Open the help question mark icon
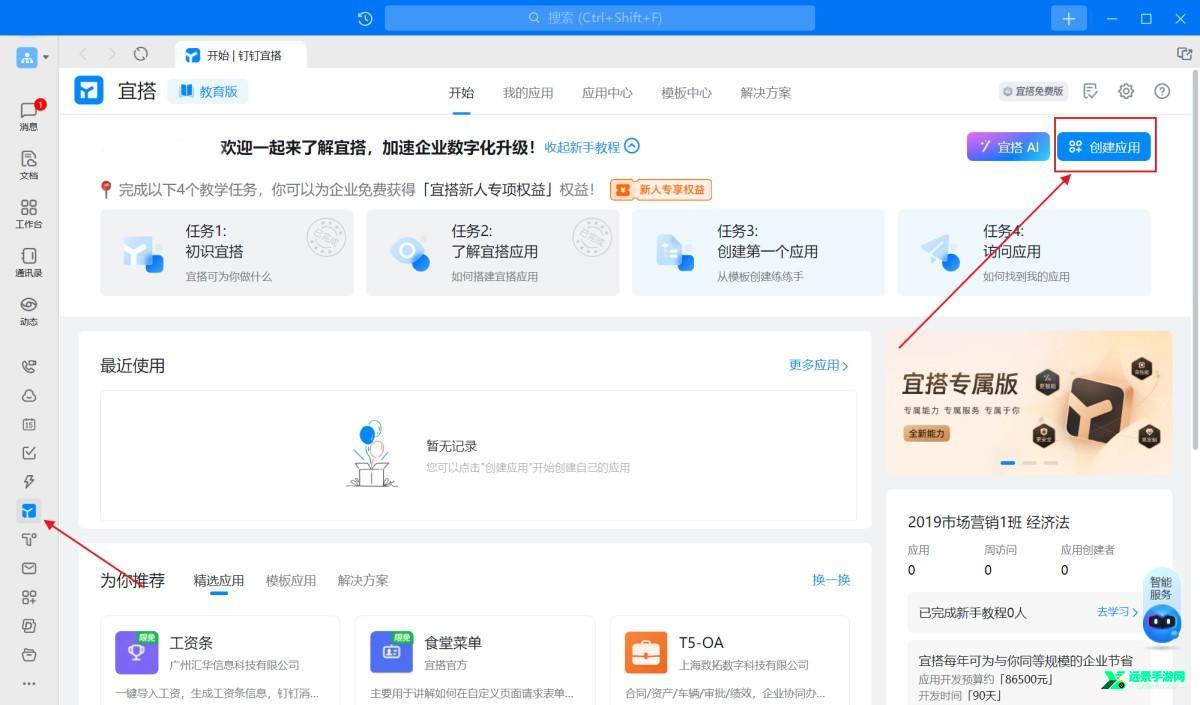This screenshot has height=705, width=1200. click(x=1162, y=91)
